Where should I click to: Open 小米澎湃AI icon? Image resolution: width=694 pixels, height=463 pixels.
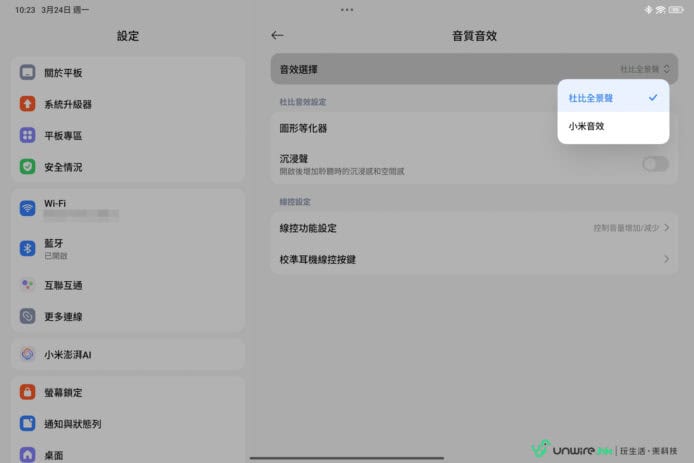click(28, 355)
